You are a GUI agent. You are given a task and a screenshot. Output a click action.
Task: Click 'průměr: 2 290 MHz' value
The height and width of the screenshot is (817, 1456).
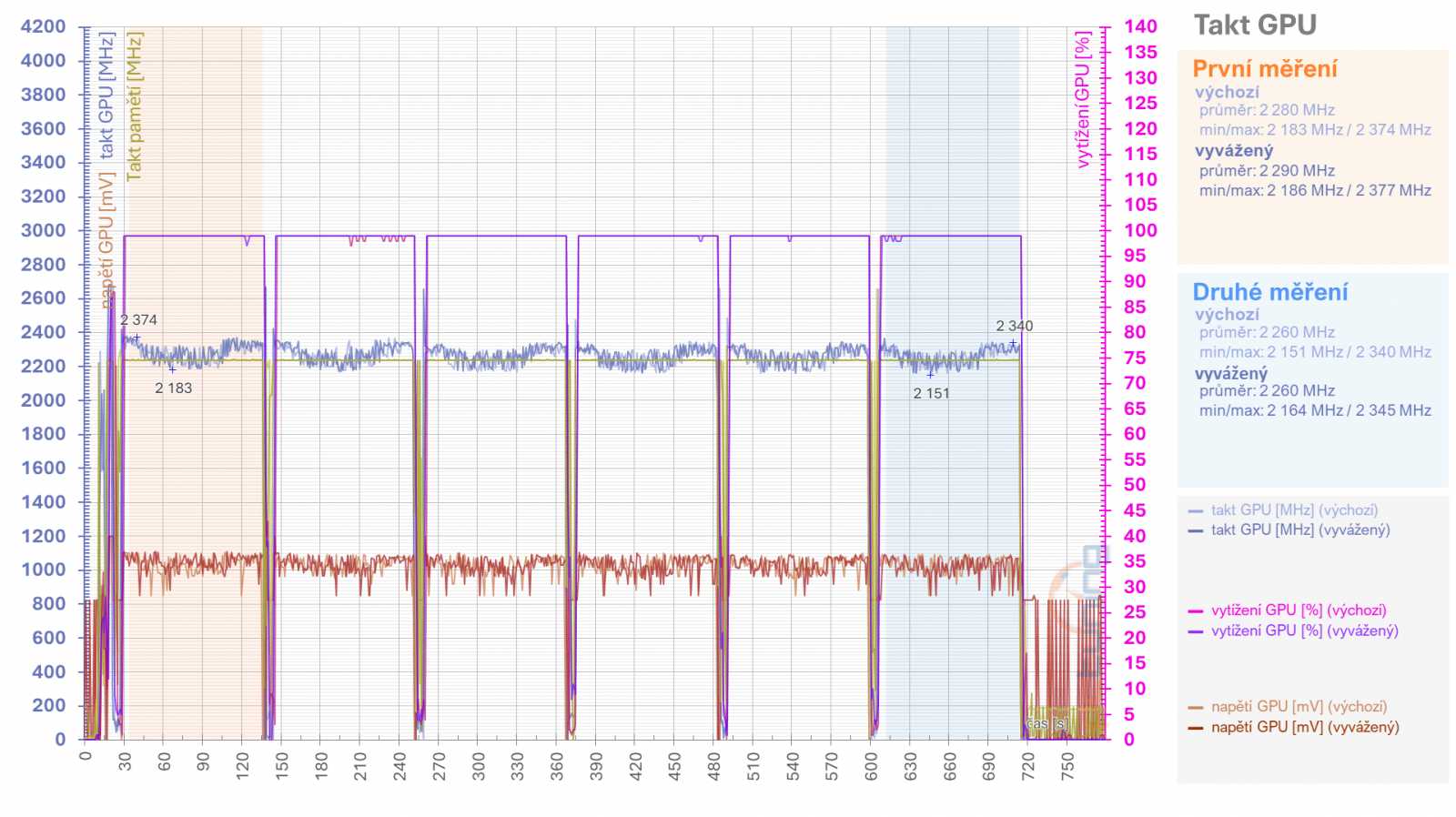pos(1267,171)
